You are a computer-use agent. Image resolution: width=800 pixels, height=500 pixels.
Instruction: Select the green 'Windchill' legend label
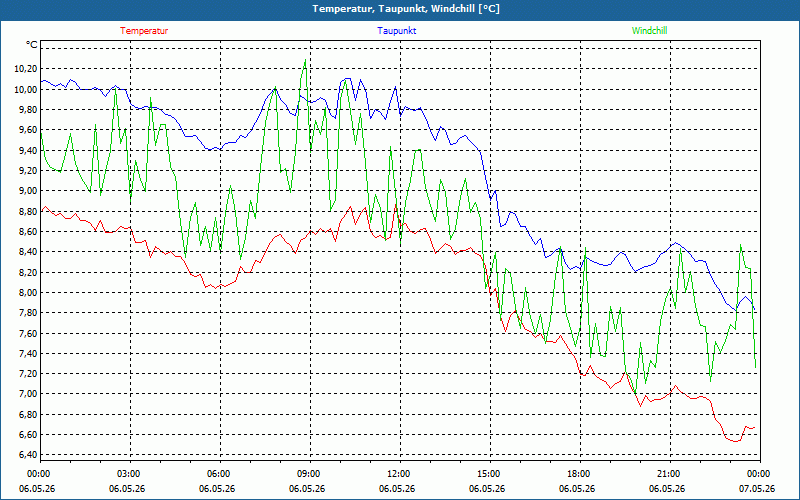pos(649,31)
